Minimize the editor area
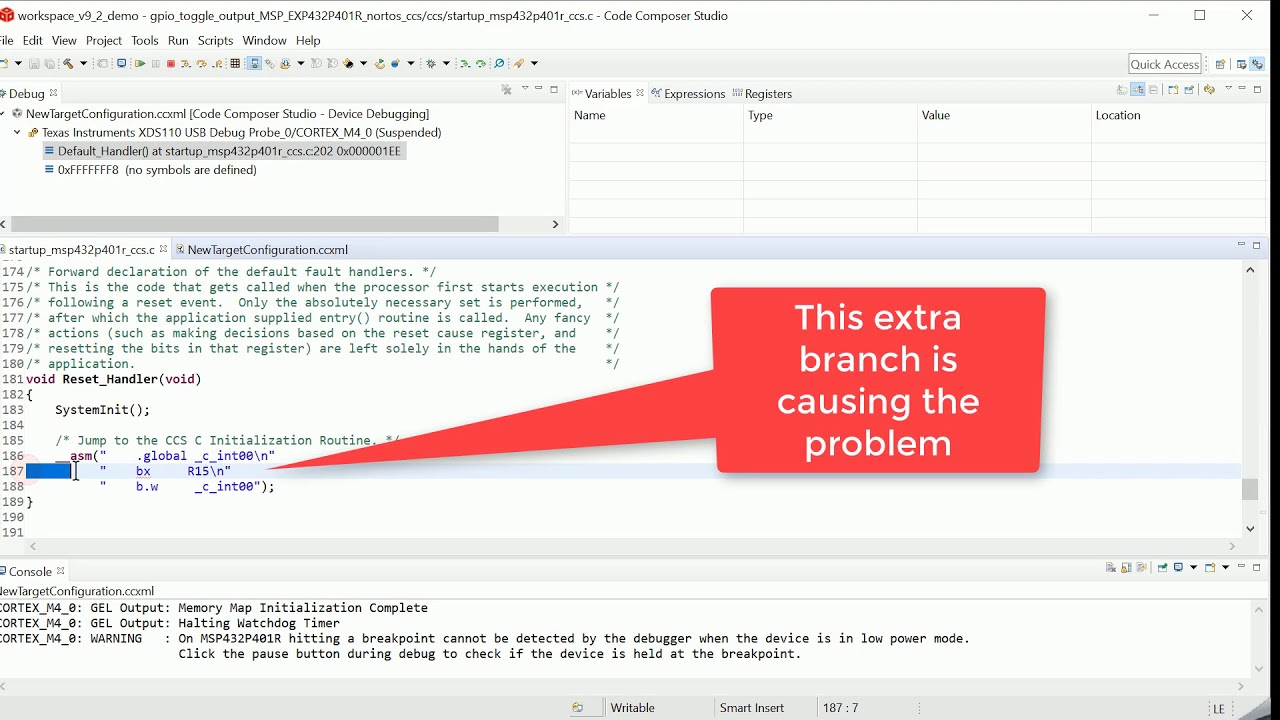Viewport: 1280px width, 720px height. click(x=1241, y=244)
